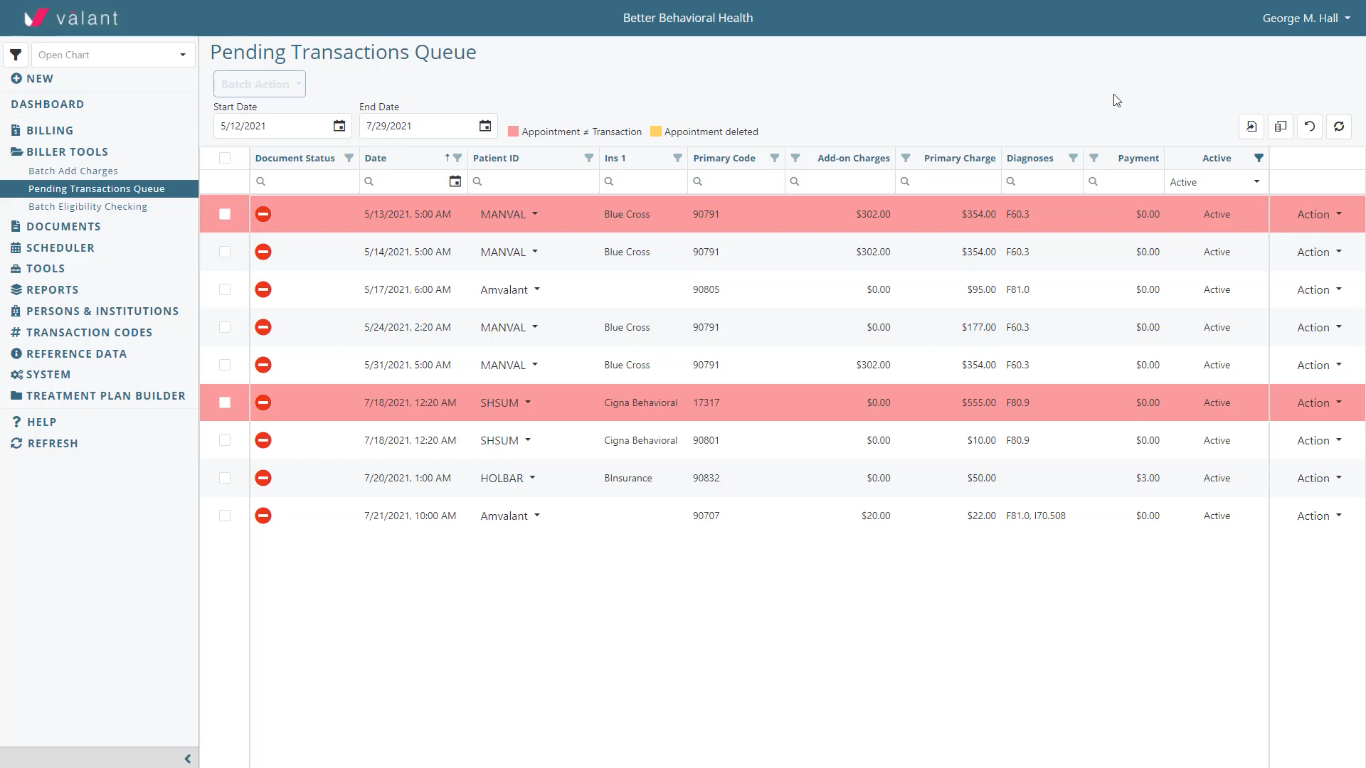Viewport: 1366px width, 768px height.
Task: Select the 7/20/2021 HOLBAR row checkbox
Action: click(224, 478)
